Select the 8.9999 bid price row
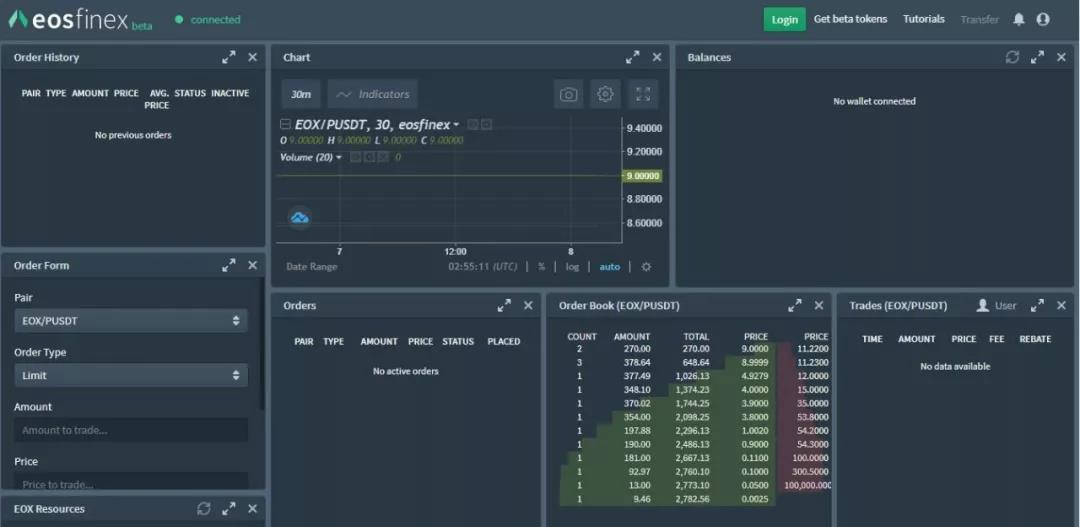The image size is (1080, 527). coord(669,362)
